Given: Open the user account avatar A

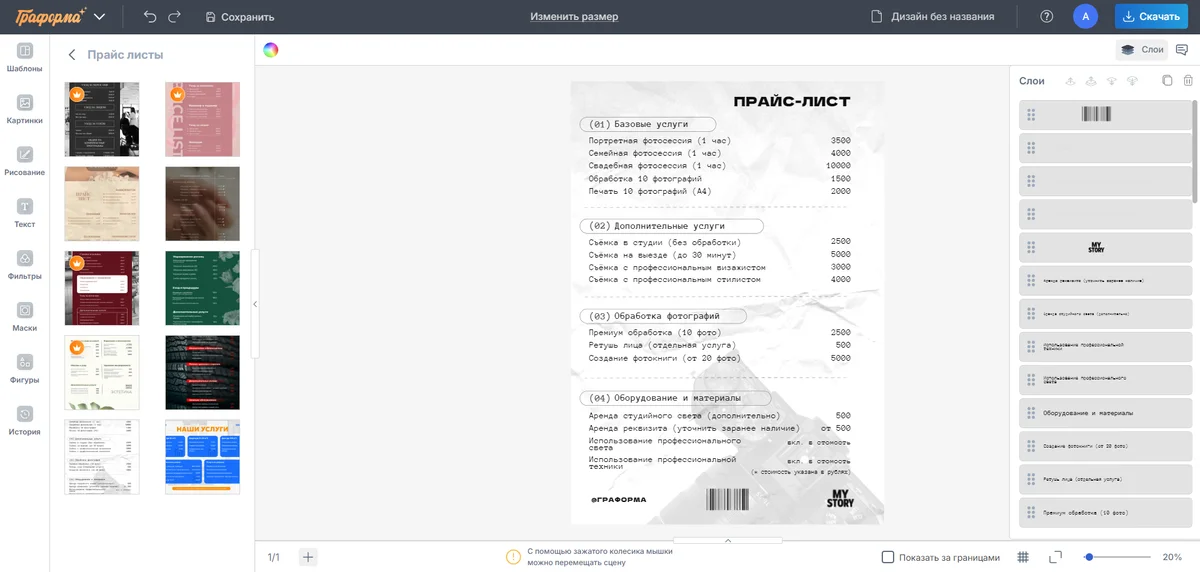Looking at the screenshot, I should click(1085, 16).
